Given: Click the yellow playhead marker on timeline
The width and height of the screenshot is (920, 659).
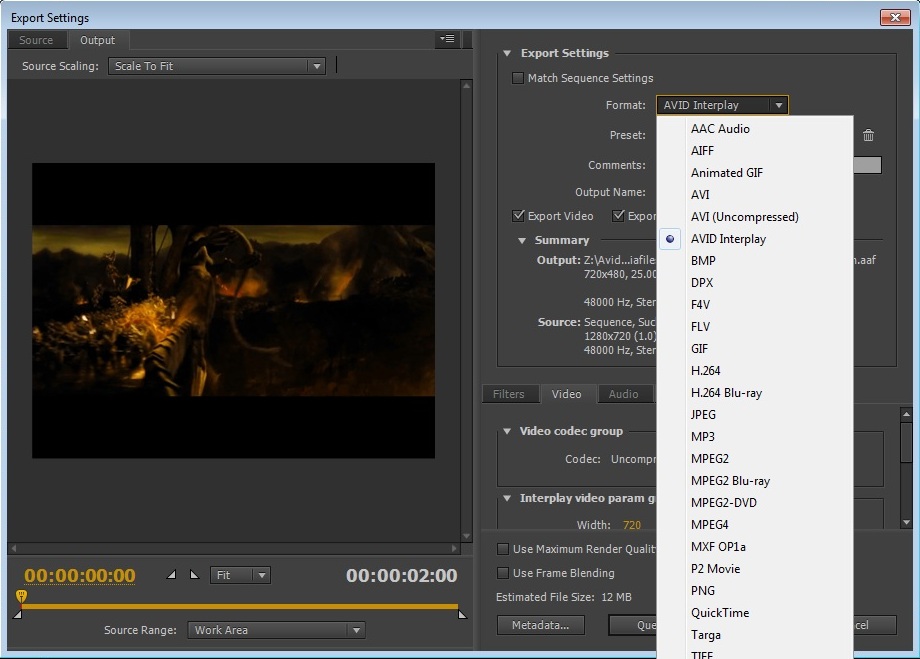Looking at the screenshot, I should click(21, 597).
